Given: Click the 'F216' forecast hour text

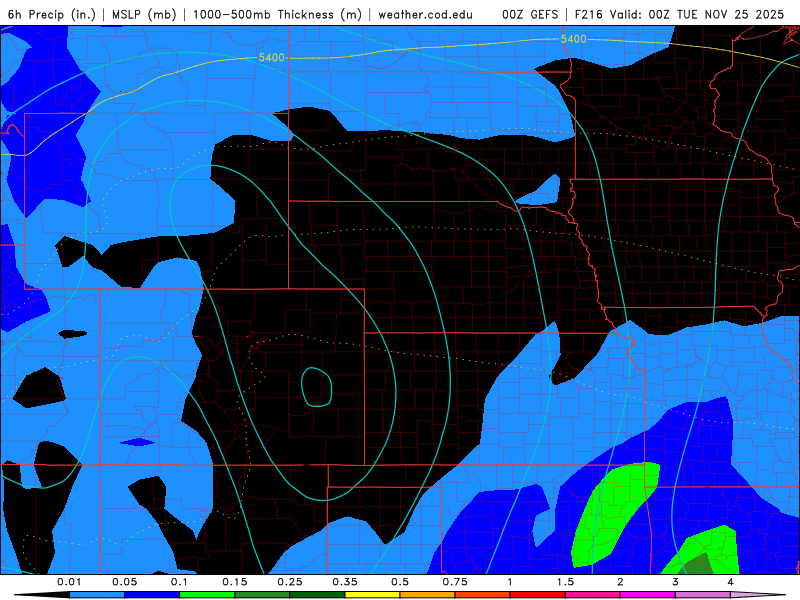Looking at the screenshot, I should (588, 14).
